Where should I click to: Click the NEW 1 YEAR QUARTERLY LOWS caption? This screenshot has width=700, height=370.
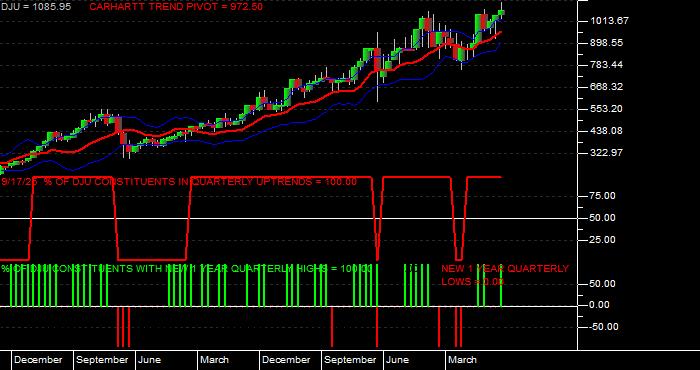[505, 275]
